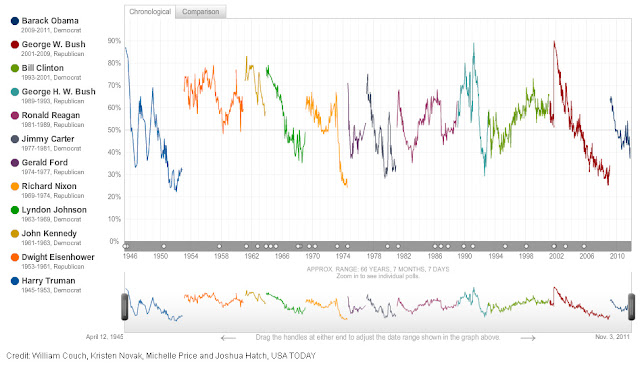Open the Chronological tab
640x366 pixels.
(150, 12)
